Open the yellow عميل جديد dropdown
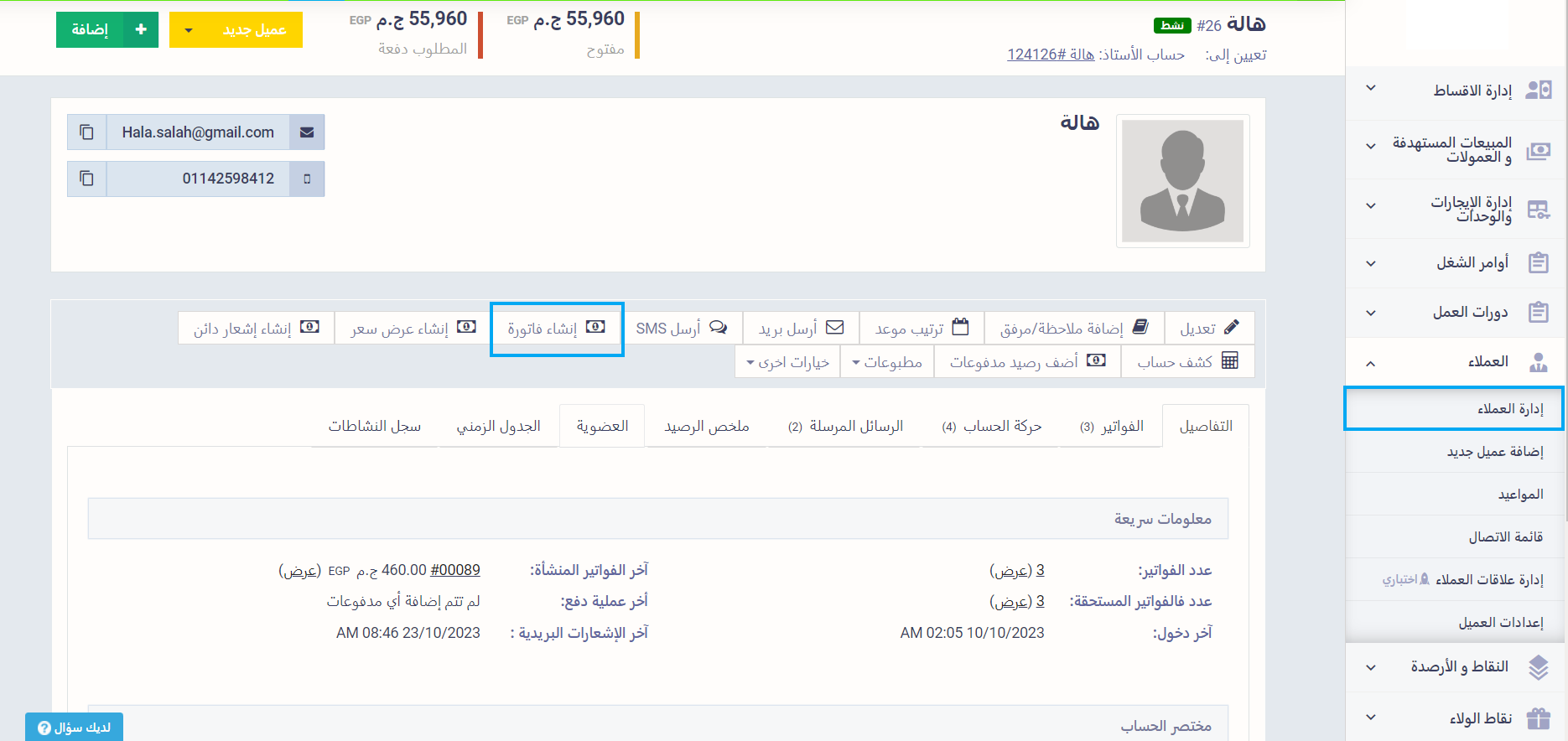 [236, 30]
